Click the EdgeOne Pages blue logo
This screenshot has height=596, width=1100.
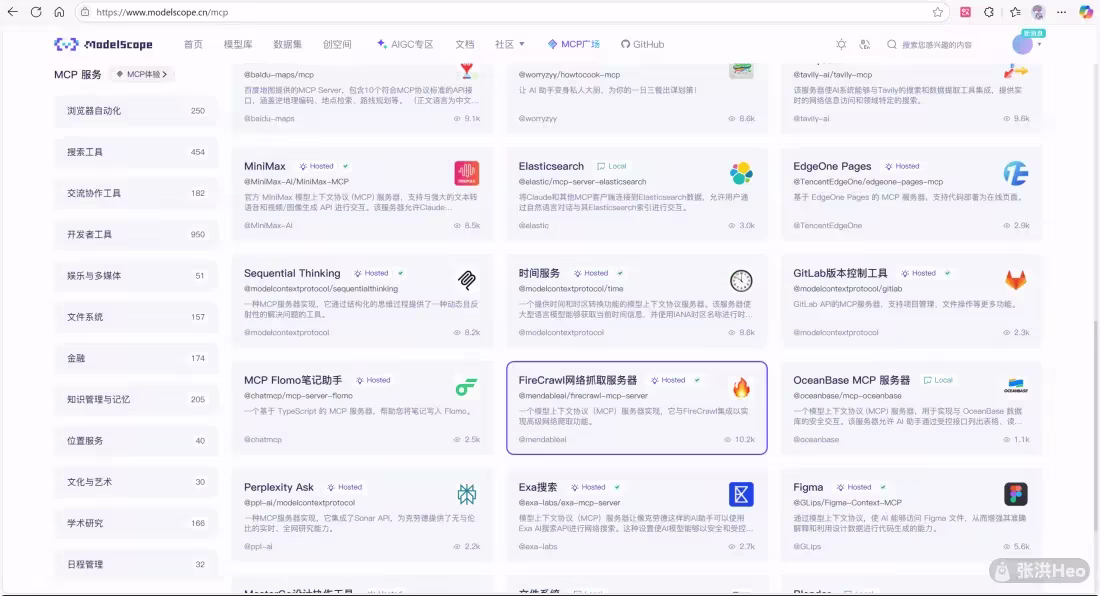coord(1015,173)
